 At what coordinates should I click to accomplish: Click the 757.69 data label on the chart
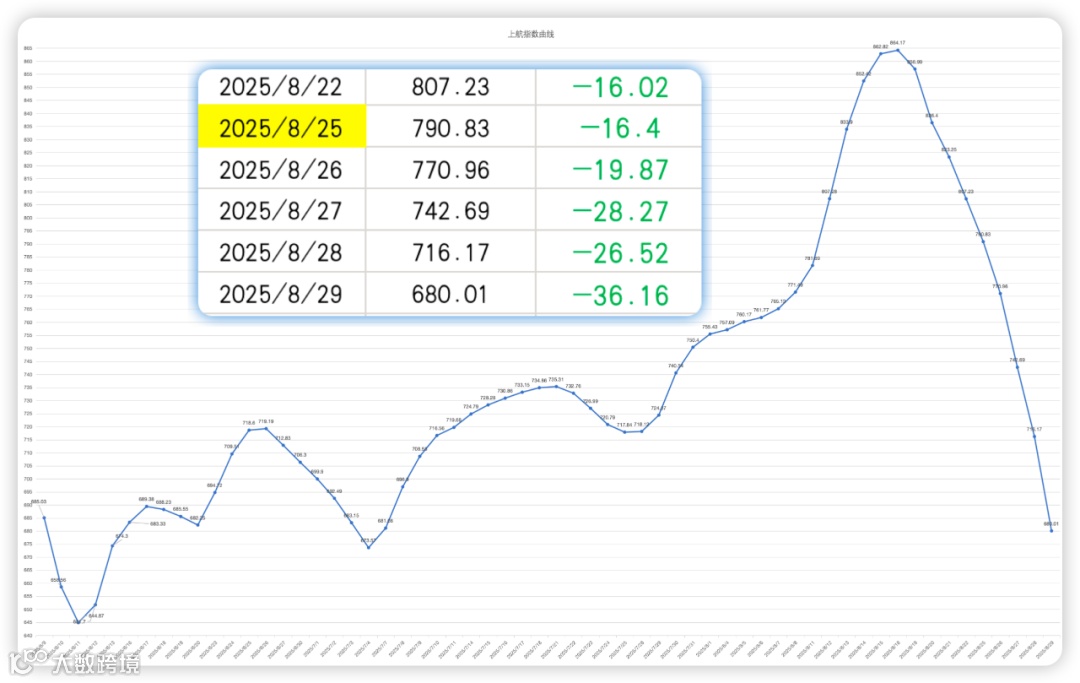pyautogui.click(x=727, y=322)
